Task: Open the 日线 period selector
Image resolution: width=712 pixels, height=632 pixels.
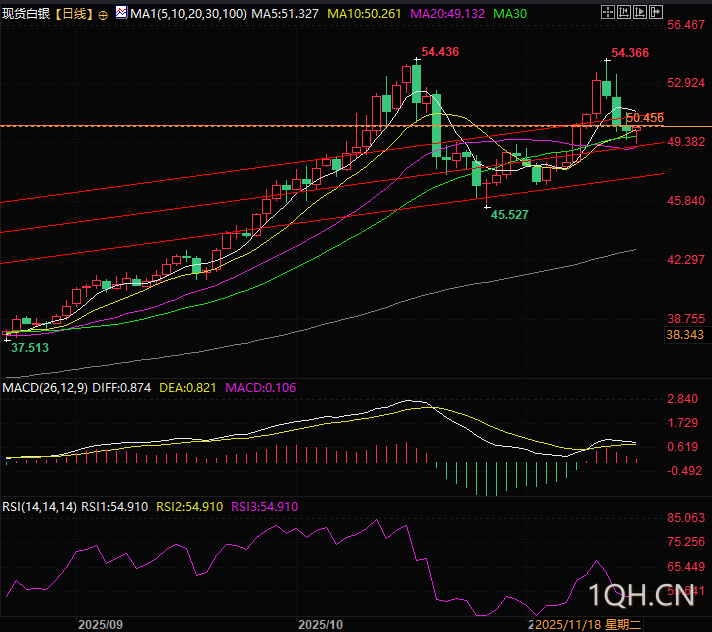Action: (74, 14)
